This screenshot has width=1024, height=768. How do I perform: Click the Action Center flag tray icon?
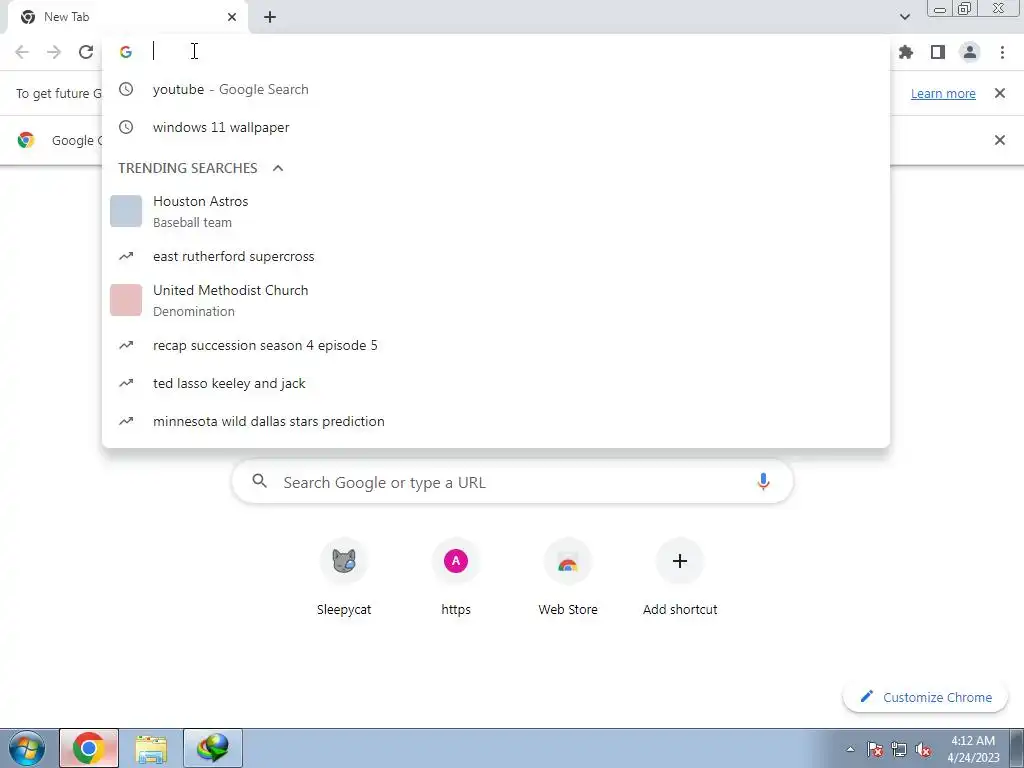[875, 749]
